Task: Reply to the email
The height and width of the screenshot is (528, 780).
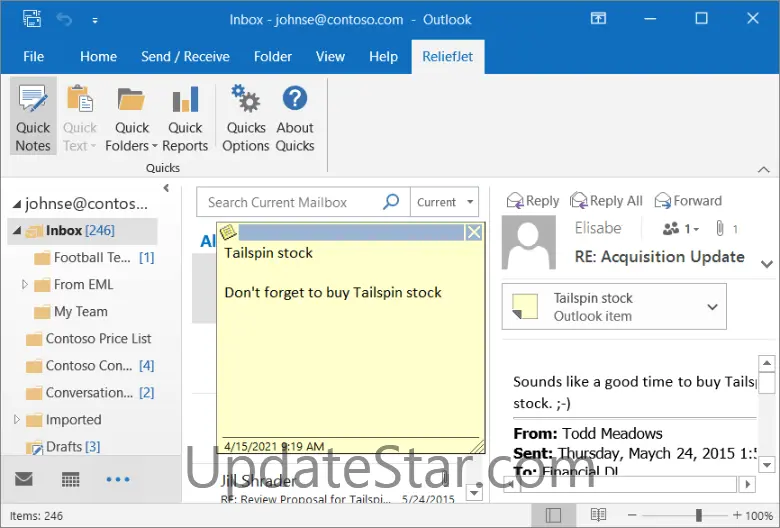Action: click(533, 201)
